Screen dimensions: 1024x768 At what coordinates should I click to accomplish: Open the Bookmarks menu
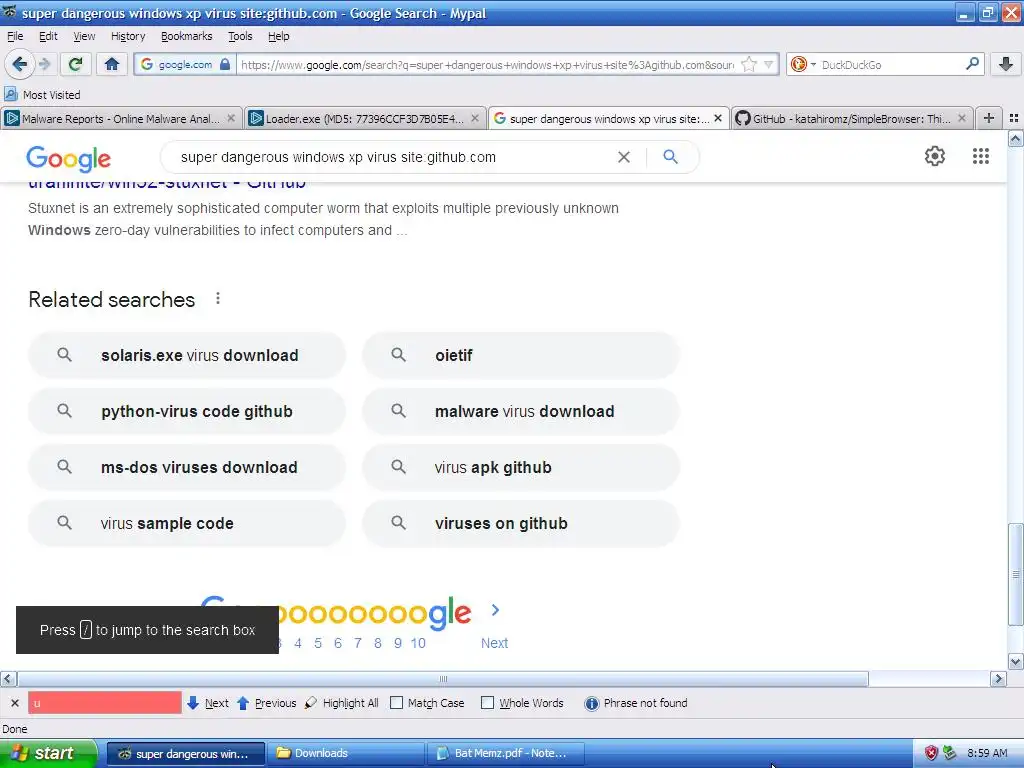pos(186,36)
